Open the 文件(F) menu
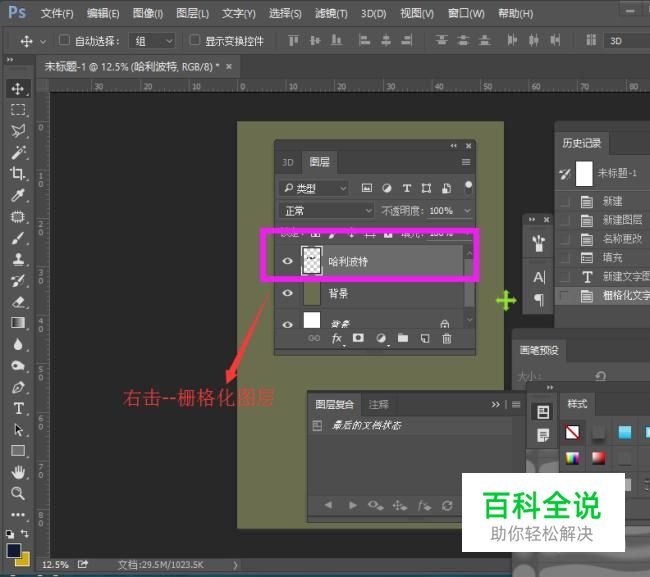 click(x=57, y=14)
